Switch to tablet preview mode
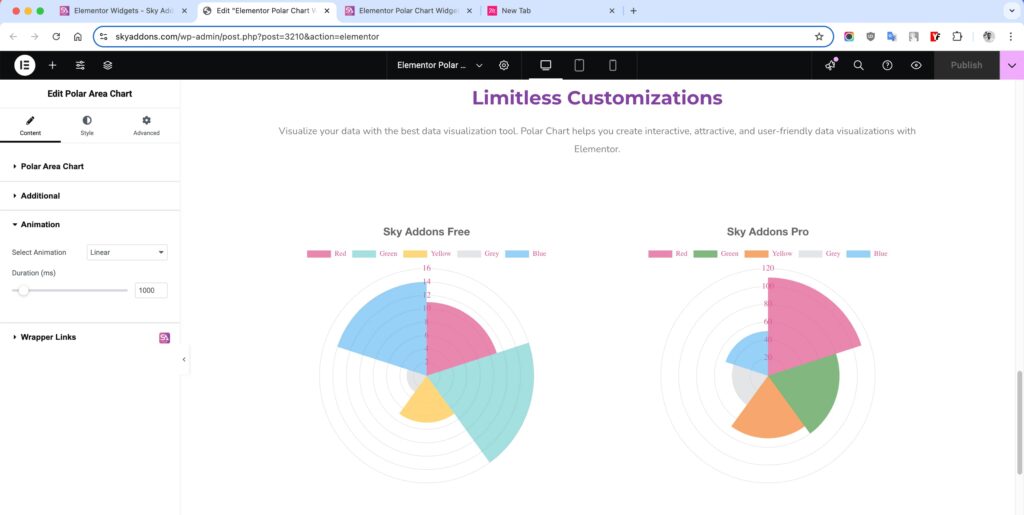 click(x=579, y=65)
